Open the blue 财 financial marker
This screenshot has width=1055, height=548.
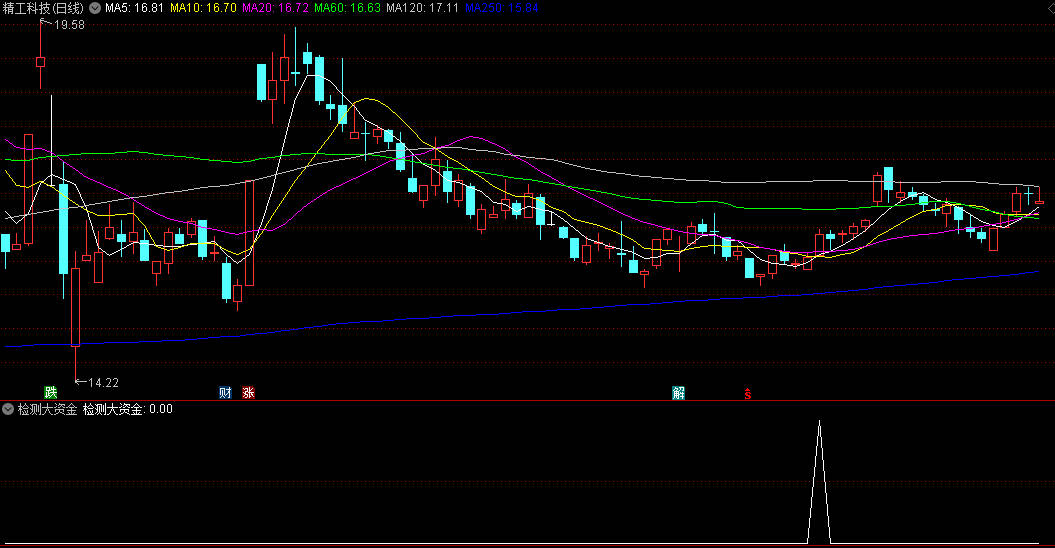(x=225, y=392)
